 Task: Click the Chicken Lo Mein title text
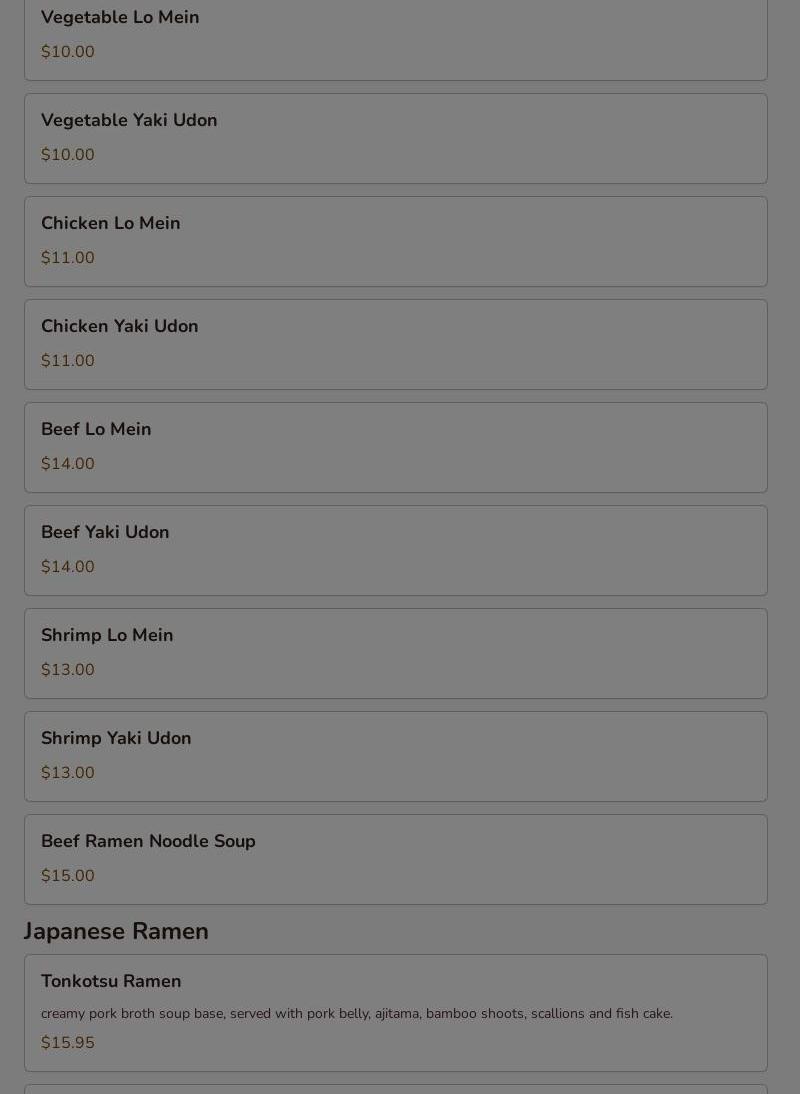pyautogui.click(x=111, y=223)
